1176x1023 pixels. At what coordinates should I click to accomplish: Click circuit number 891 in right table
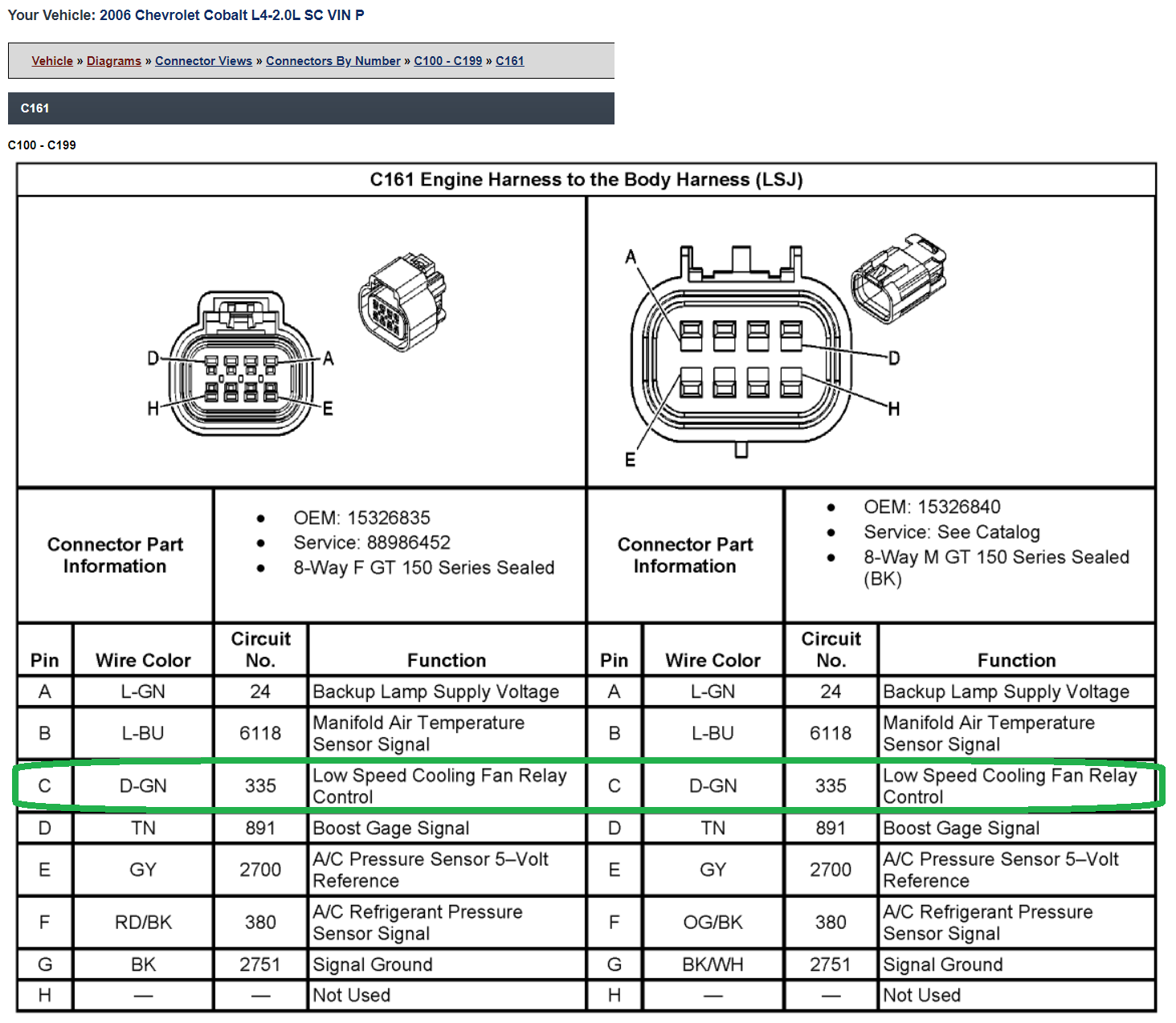coord(831,828)
